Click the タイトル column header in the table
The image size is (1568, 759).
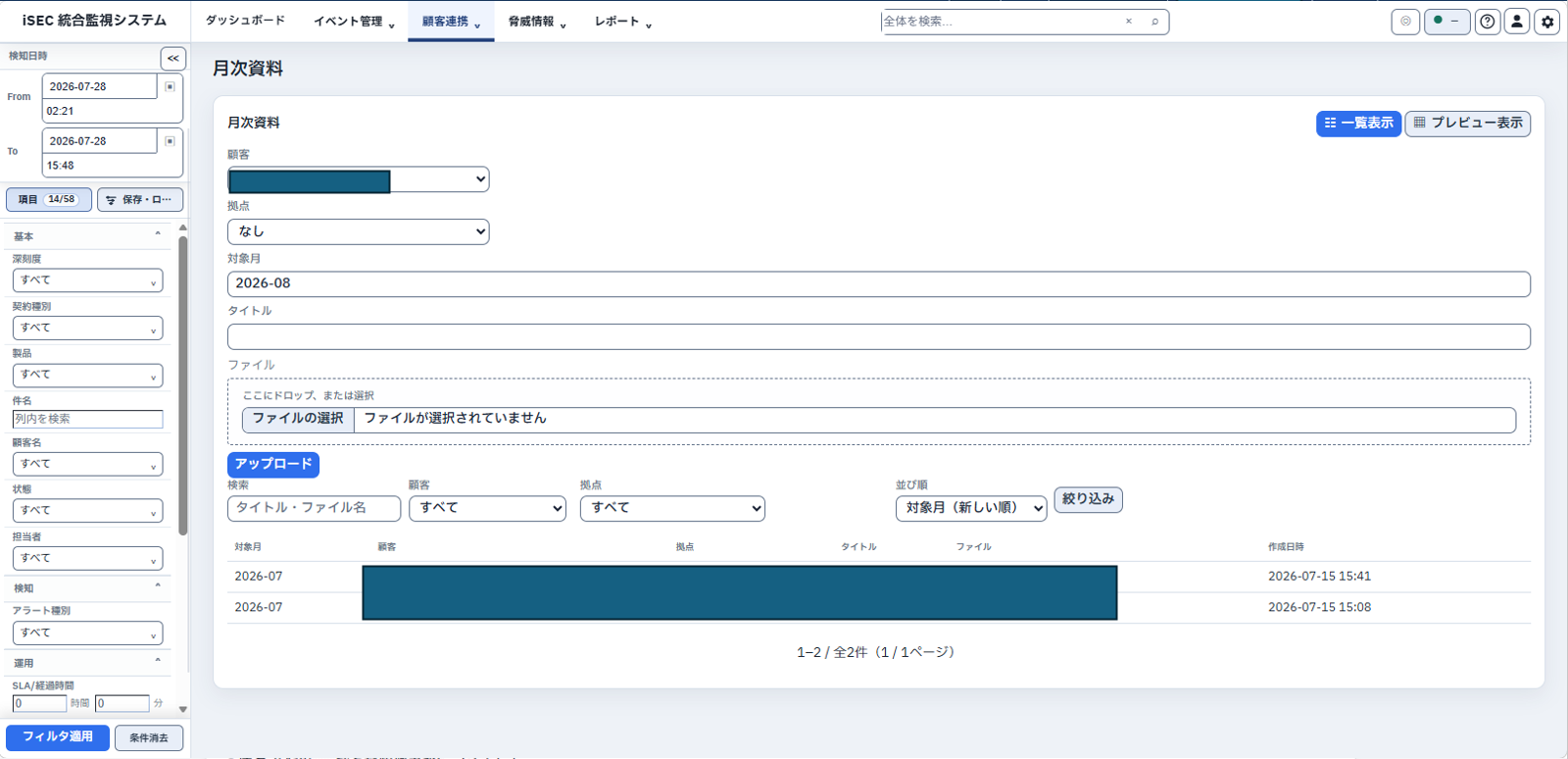tap(858, 547)
